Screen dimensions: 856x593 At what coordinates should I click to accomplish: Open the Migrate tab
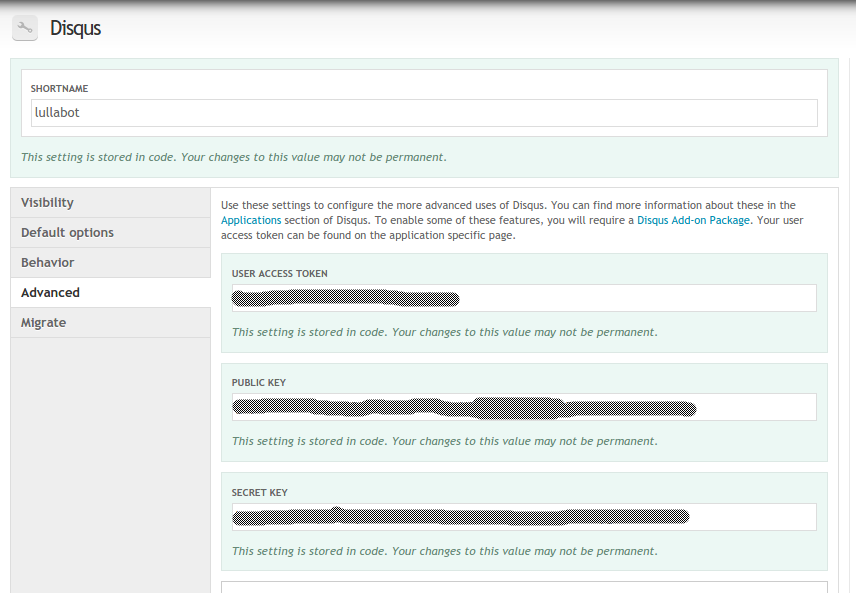110,323
